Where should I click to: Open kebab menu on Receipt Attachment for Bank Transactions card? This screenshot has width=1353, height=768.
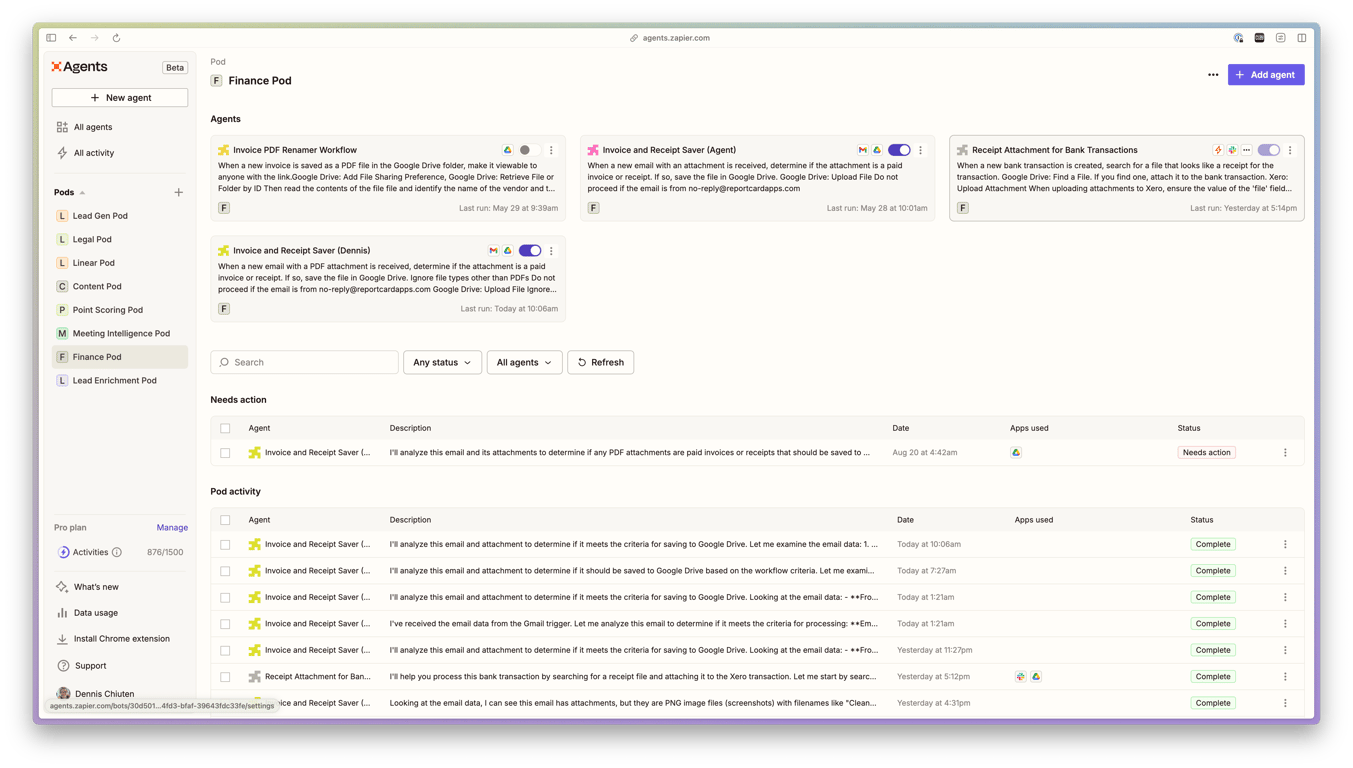[1290, 150]
